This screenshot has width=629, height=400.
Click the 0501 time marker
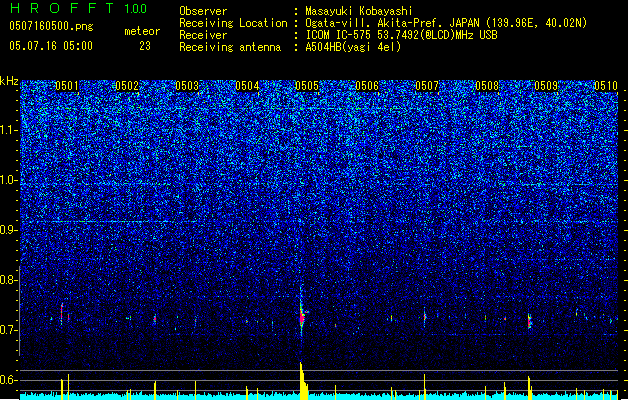pyautogui.click(x=67, y=86)
